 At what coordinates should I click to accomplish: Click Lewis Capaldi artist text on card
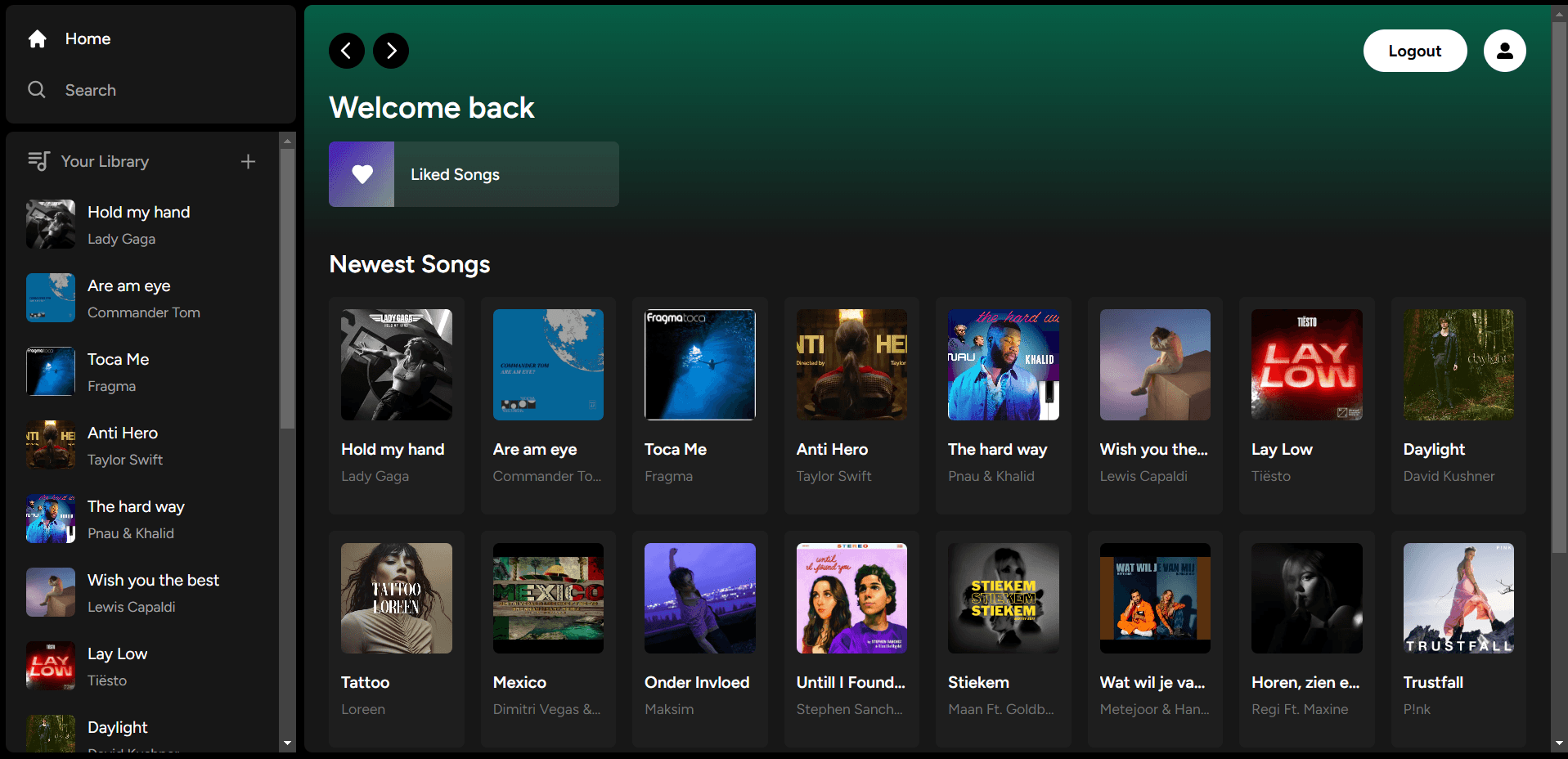(1143, 476)
